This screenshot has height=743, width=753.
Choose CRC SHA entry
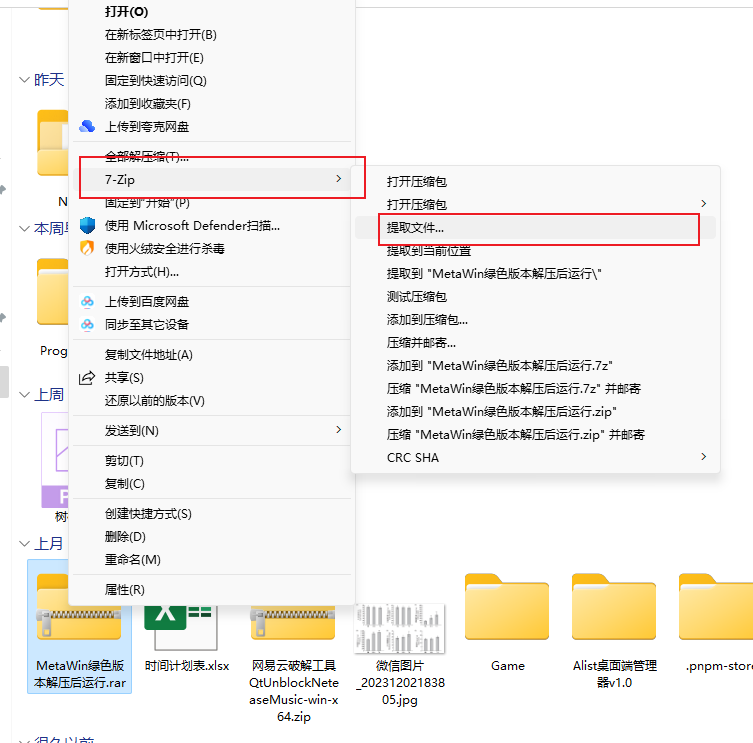pyautogui.click(x=535, y=458)
